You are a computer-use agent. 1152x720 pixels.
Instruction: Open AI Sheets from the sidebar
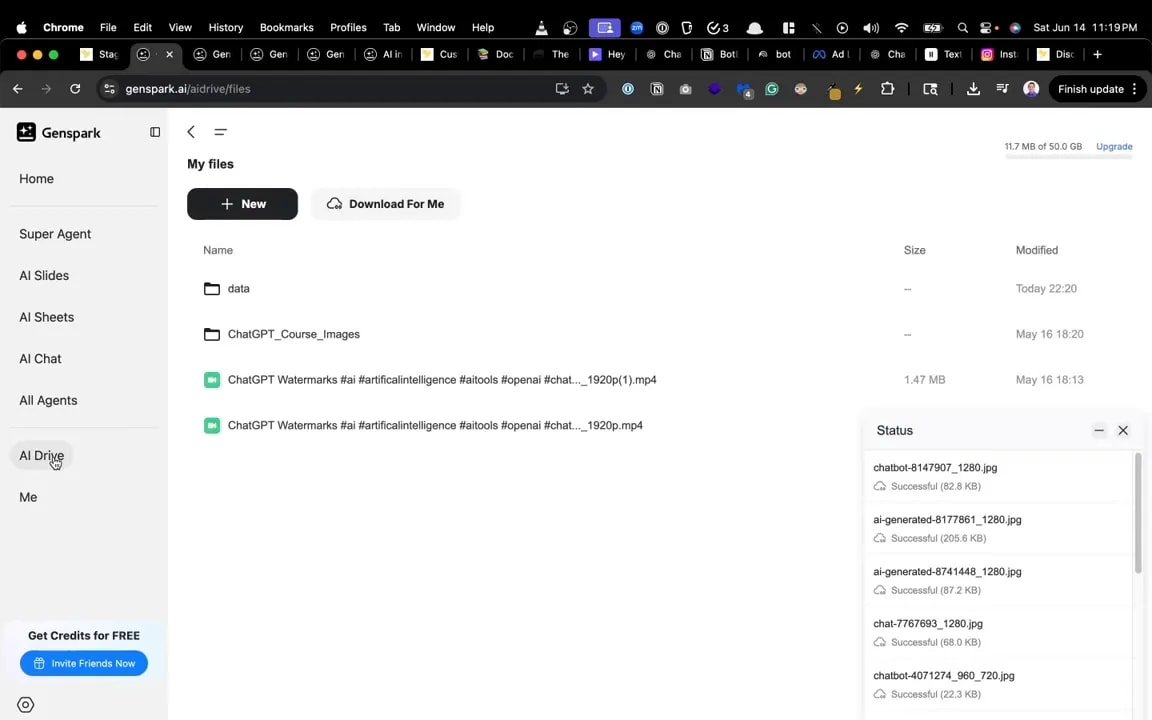tap(46, 317)
